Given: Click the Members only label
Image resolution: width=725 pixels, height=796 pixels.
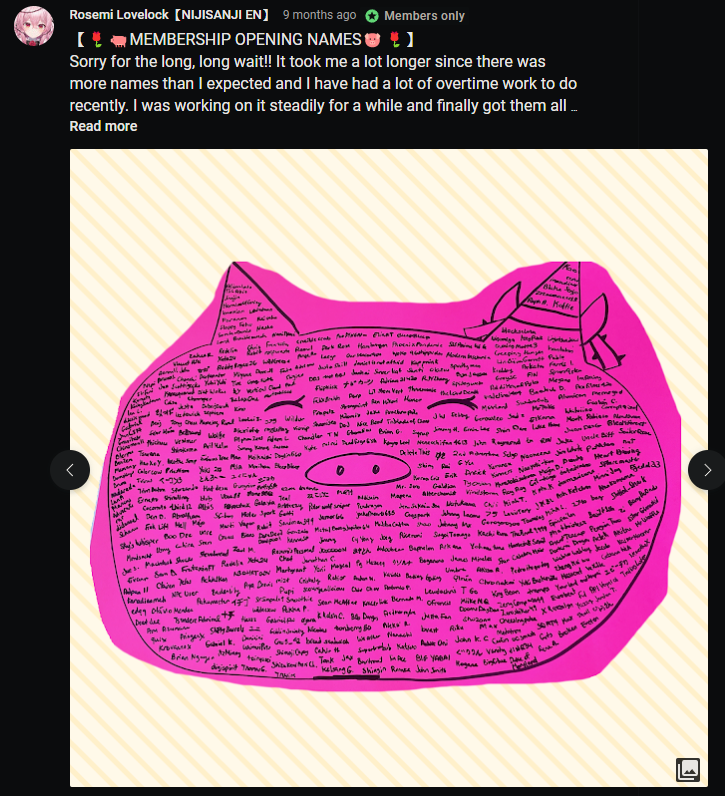Looking at the screenshot, I should click(x=424, y=16).
